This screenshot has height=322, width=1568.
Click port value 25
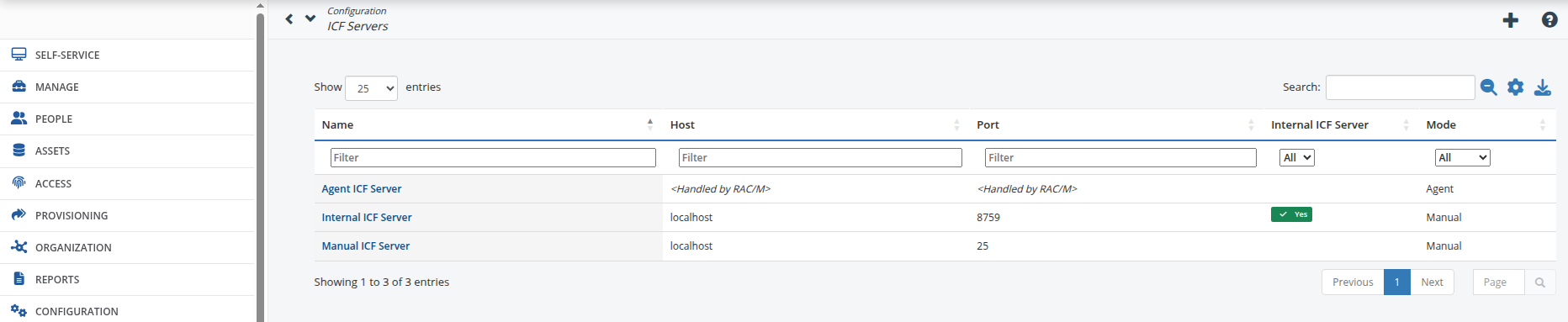983,246
